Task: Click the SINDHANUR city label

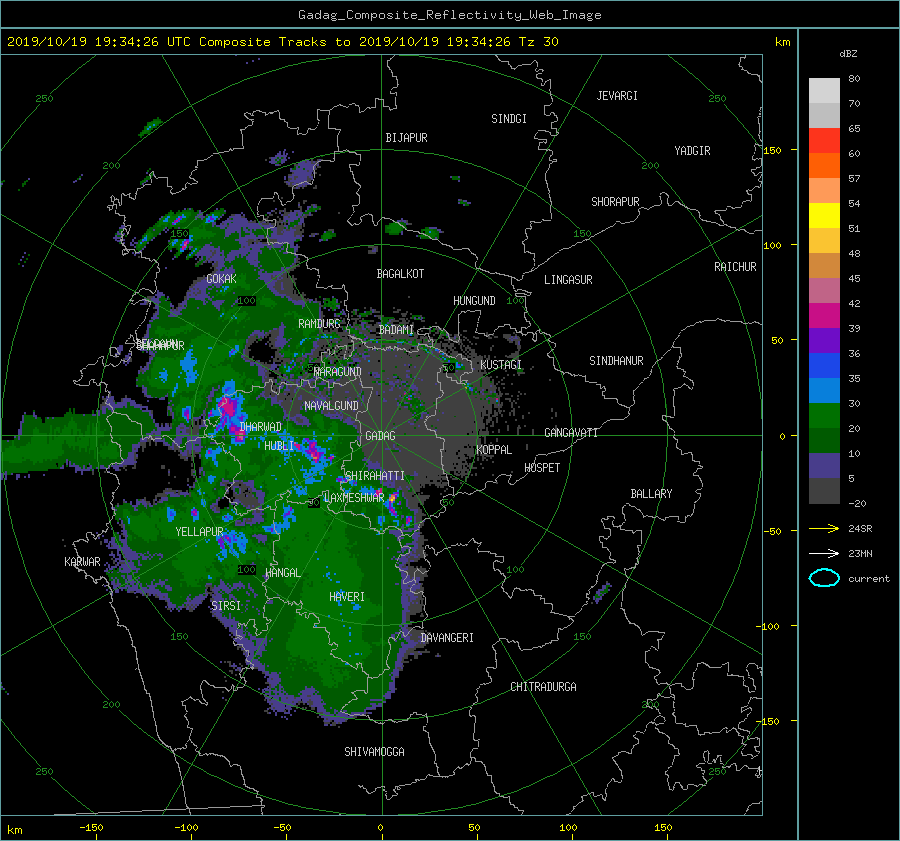Action: (x=616, y=361)
